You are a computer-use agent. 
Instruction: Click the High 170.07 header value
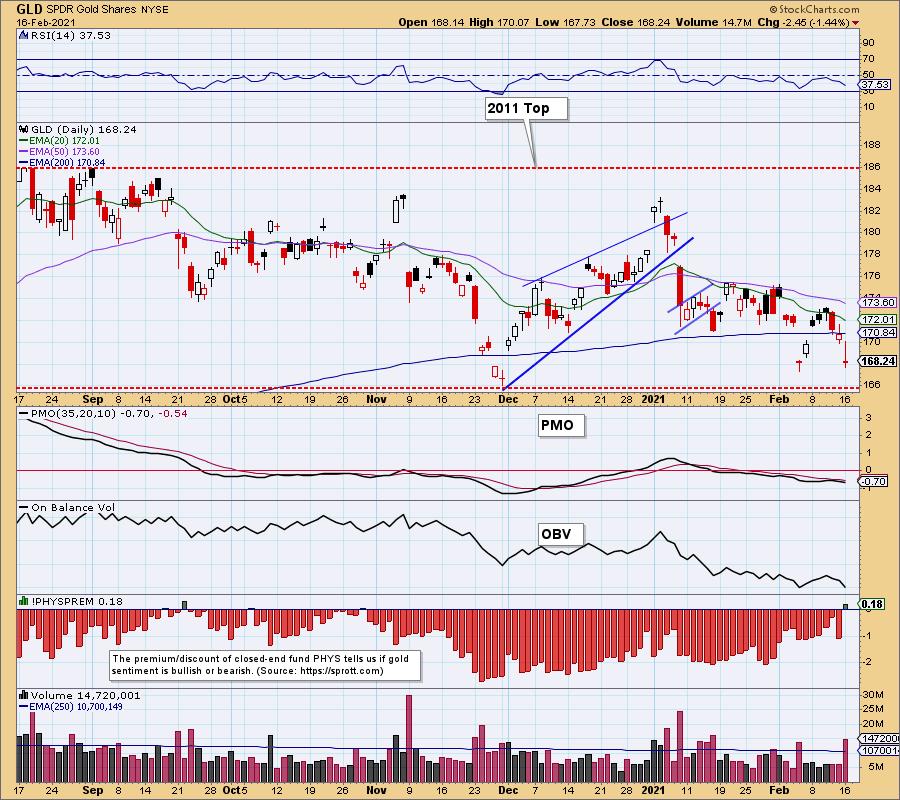499,22
